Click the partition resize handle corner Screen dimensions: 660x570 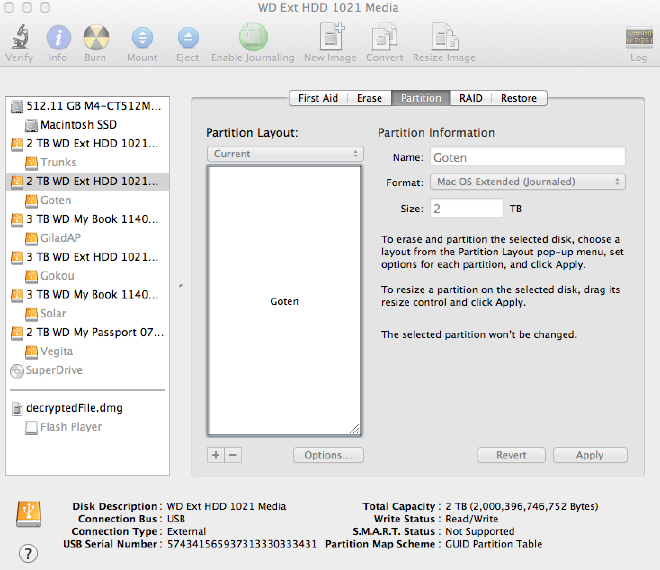(x=355, y=429)
